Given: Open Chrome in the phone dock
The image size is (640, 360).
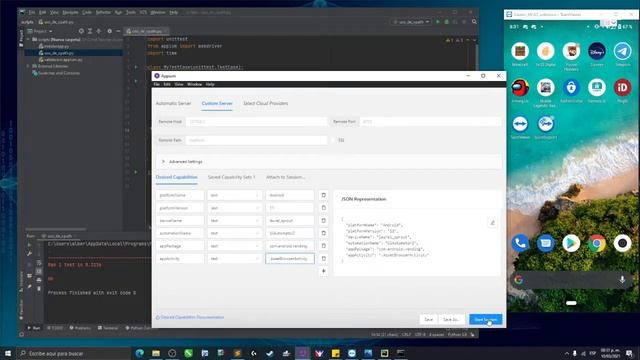Looking at the screenshot, I should point(596,243).
